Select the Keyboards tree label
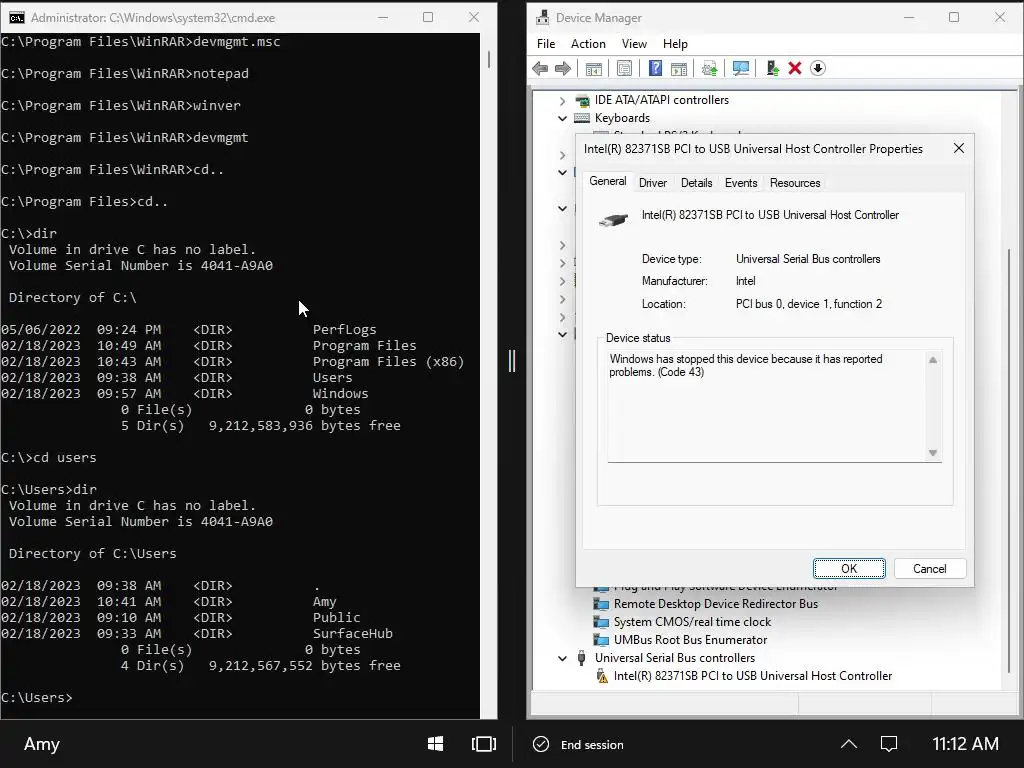The width and height of the screenshot is (1024, 768). [x=622, y=118]
